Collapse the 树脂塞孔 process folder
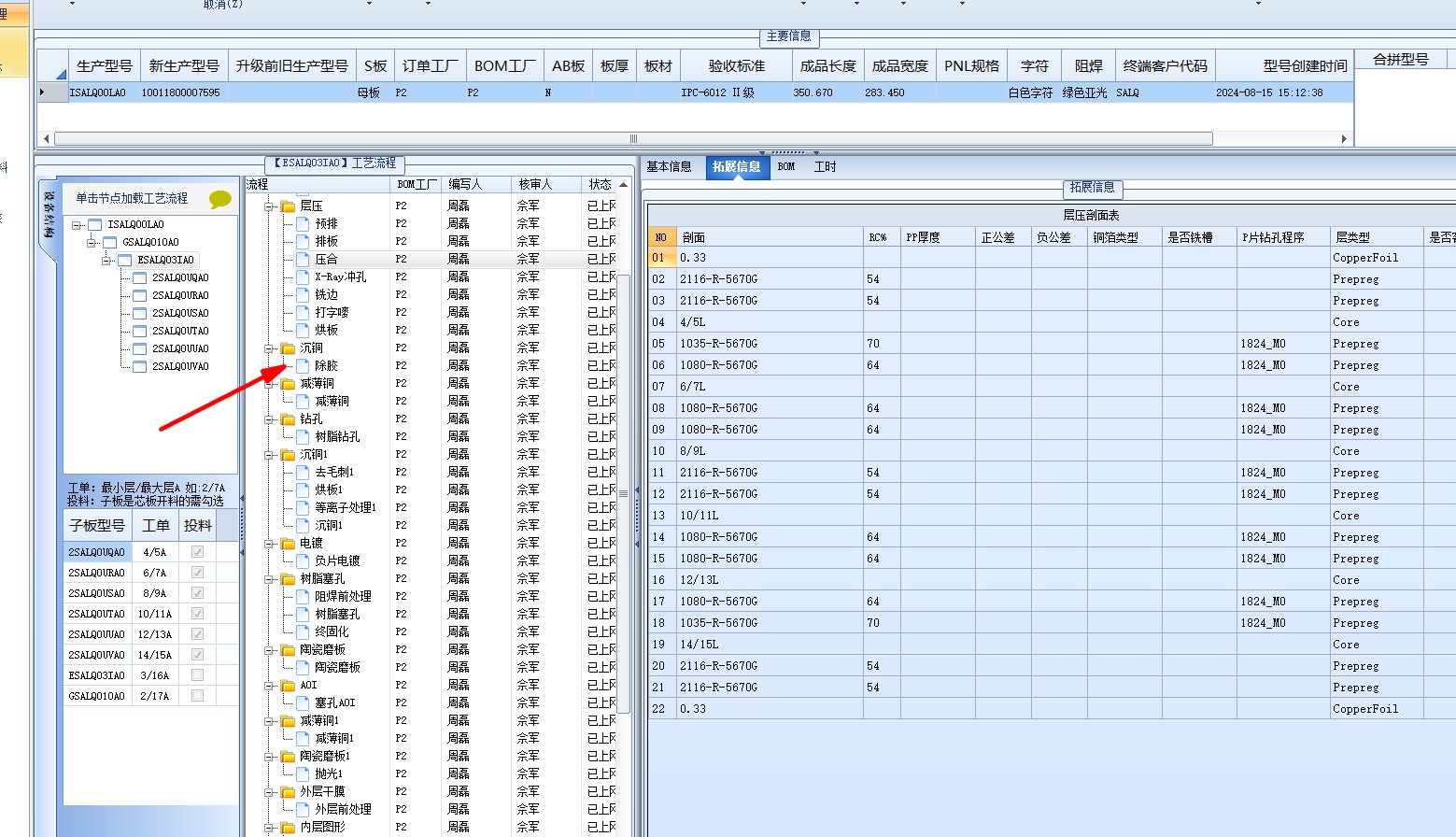The width and height of the screenshot is (1456, 837). 270,579
